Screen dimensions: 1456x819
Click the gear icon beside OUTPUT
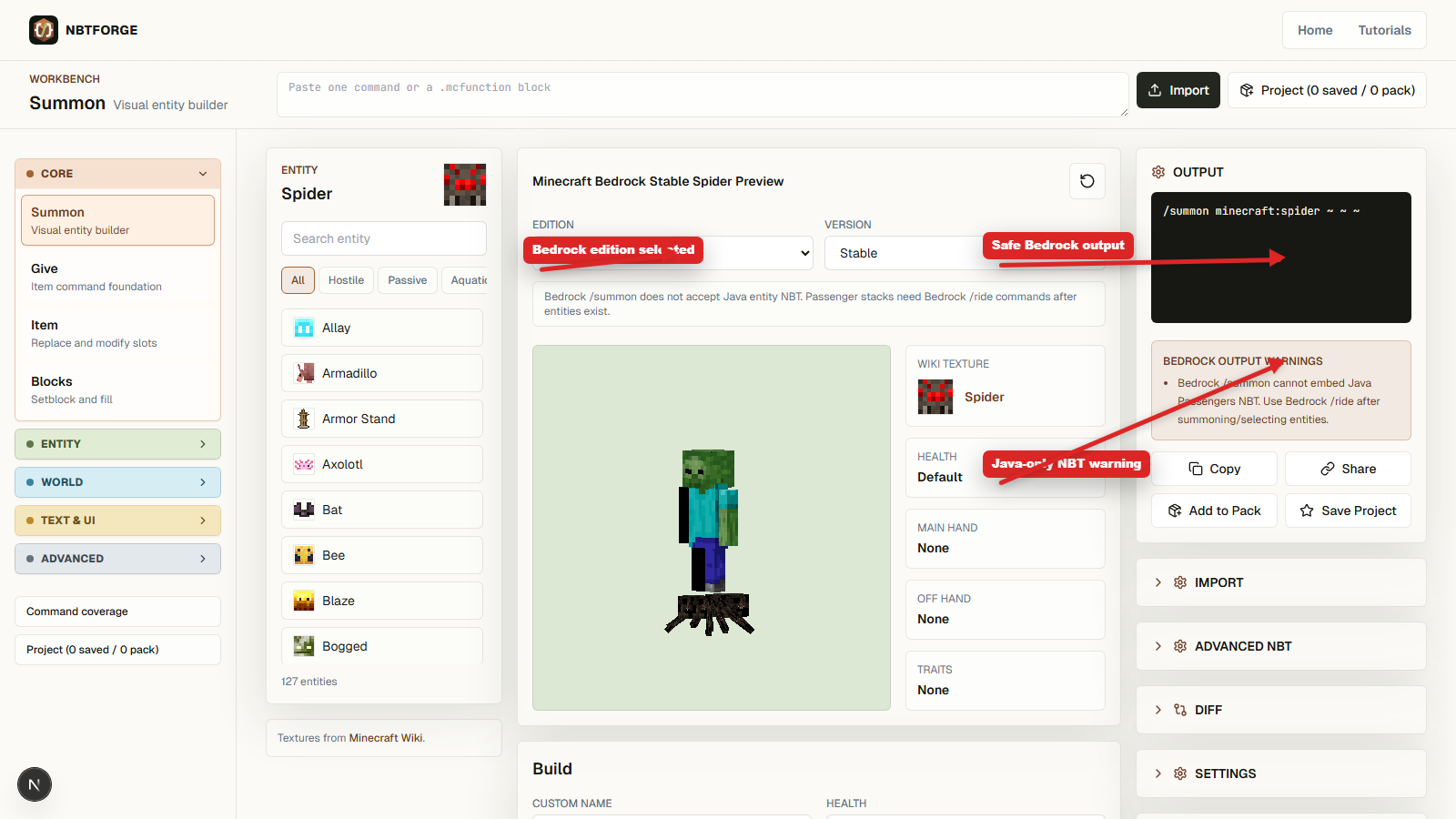1158,172
